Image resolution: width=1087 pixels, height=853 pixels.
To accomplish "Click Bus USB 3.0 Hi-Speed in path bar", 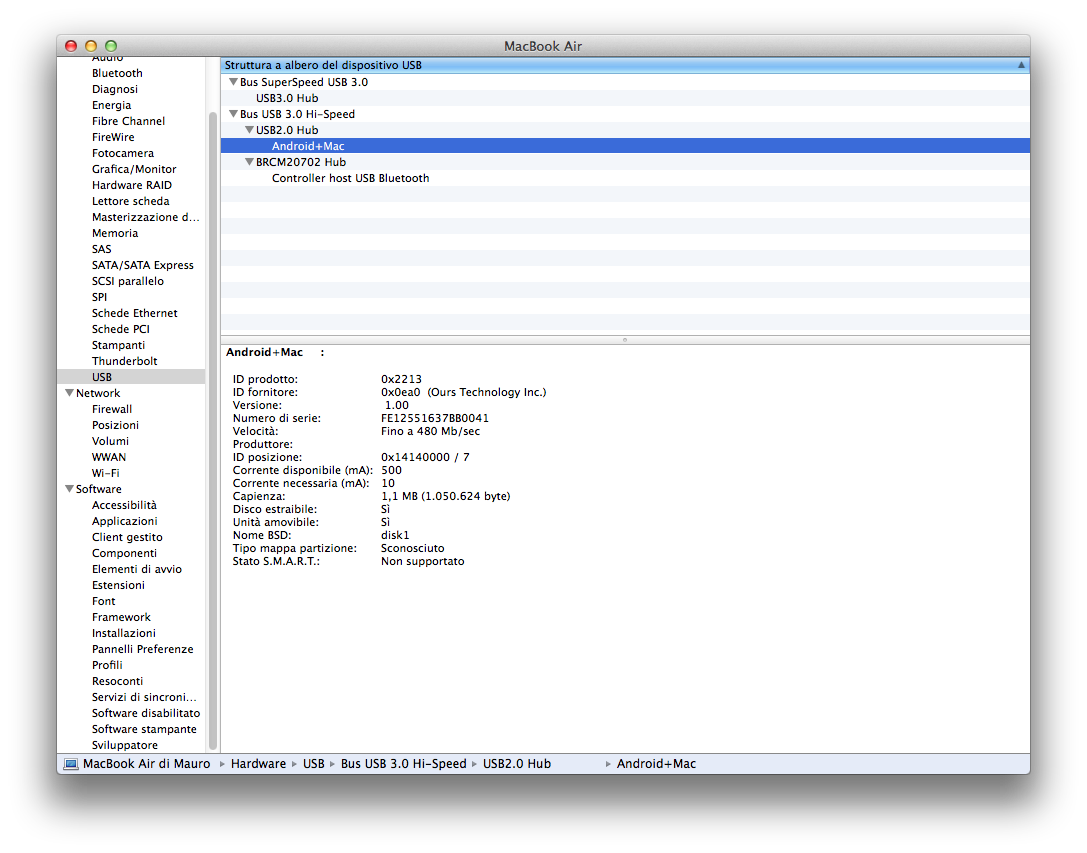I will 403,764.
